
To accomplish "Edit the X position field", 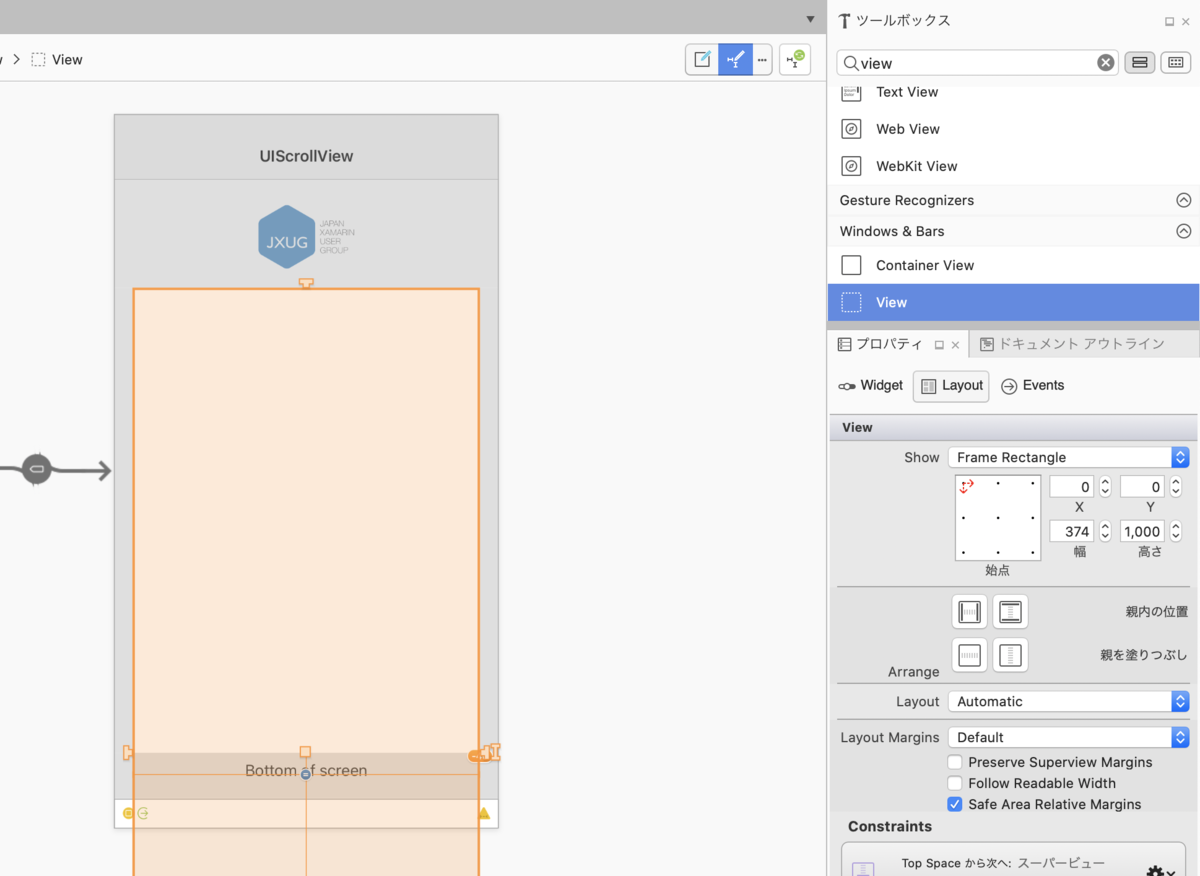I will pos(1071,487).
